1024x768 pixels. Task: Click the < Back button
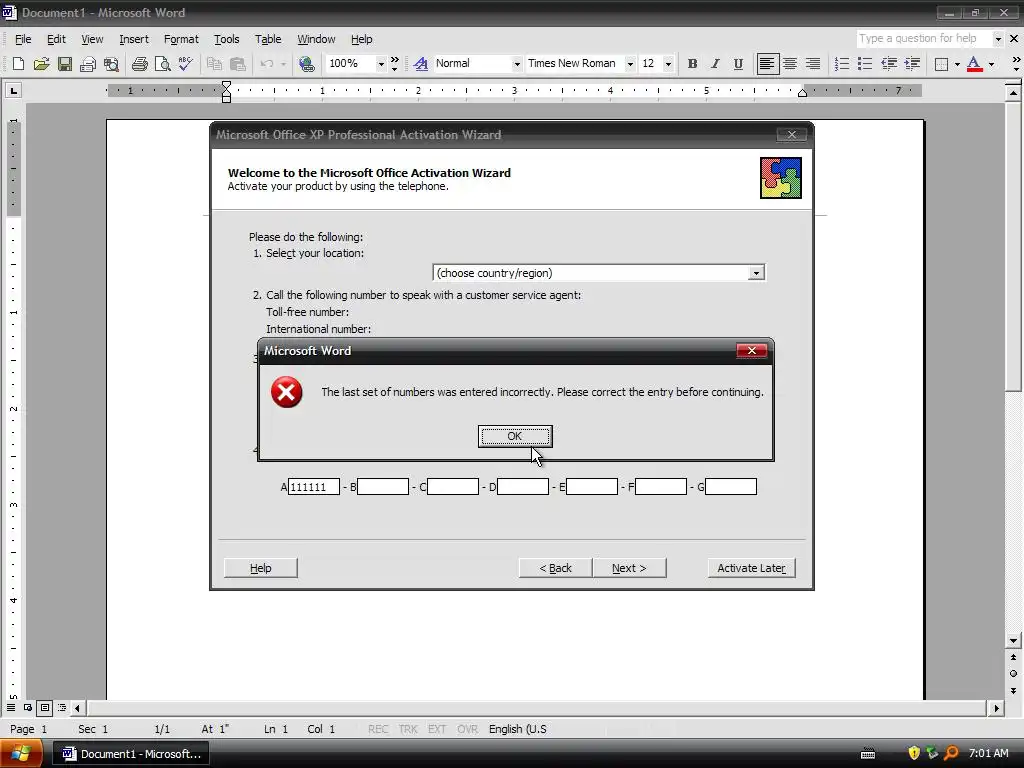pyautogui.click(x=555, y=568)
